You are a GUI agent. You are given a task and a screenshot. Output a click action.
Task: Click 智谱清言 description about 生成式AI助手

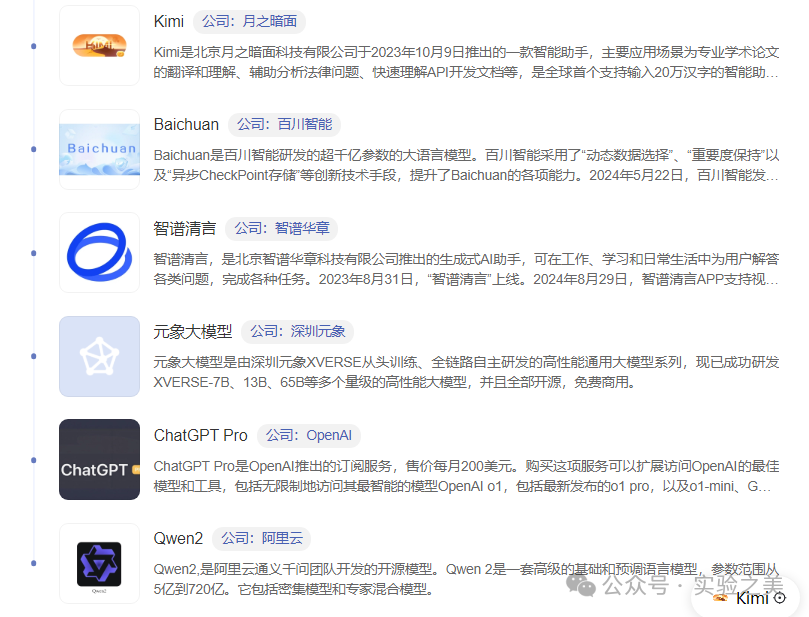(x=466, y=269)
